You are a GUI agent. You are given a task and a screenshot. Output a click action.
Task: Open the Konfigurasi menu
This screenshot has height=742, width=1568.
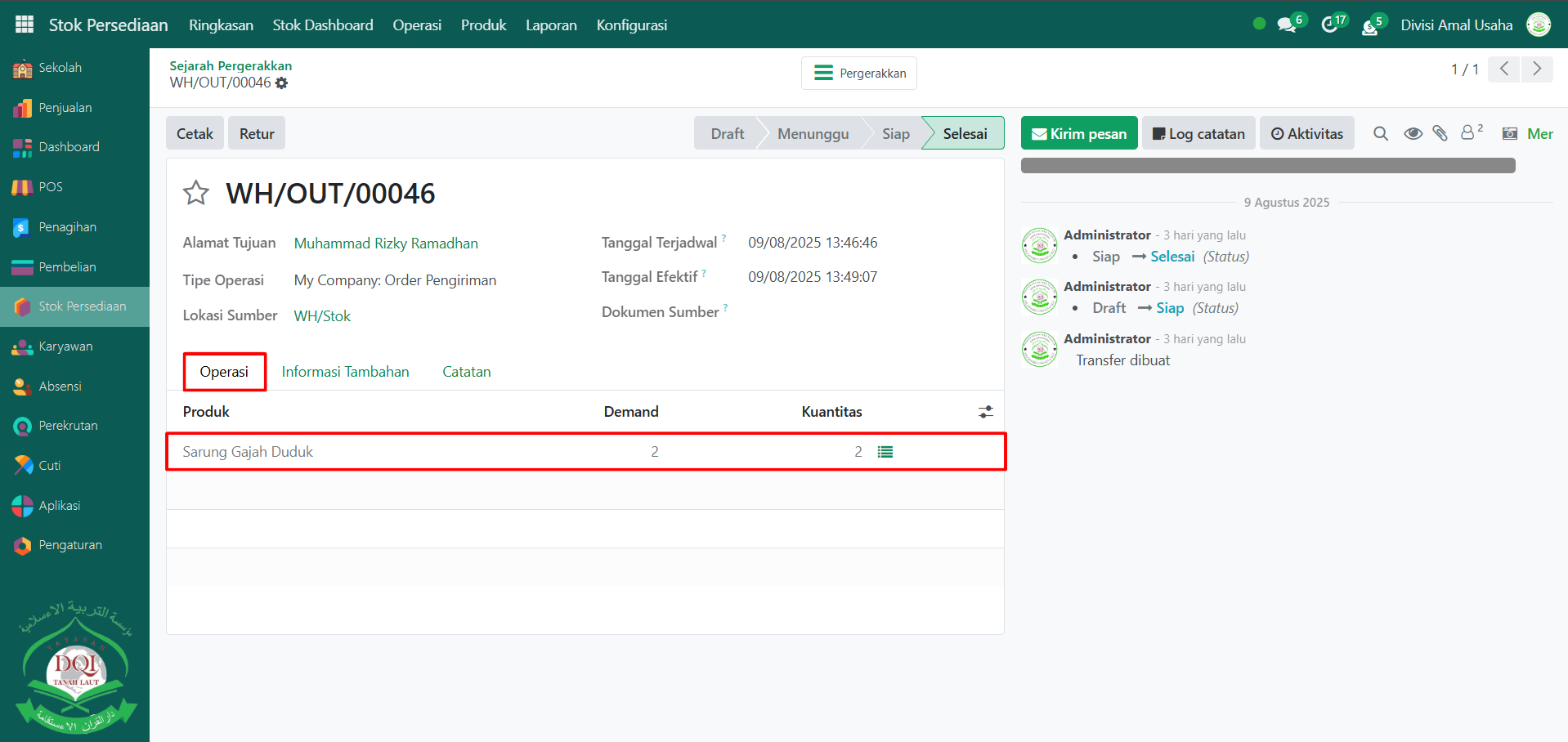[631, 25]
